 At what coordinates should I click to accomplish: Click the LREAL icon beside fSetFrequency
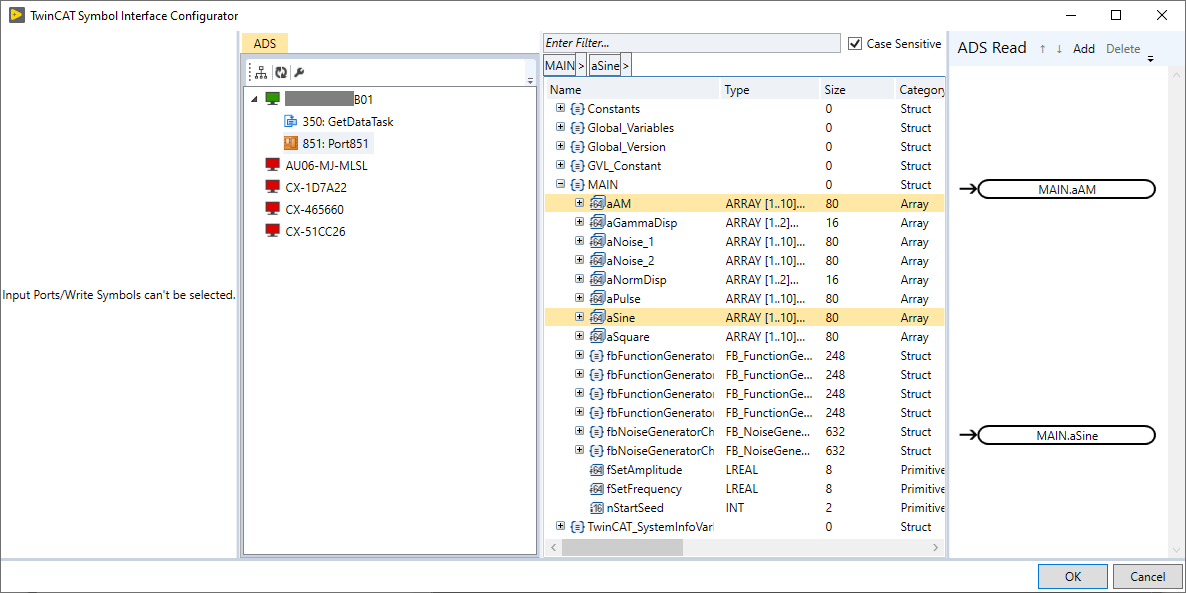coord(597,489)
